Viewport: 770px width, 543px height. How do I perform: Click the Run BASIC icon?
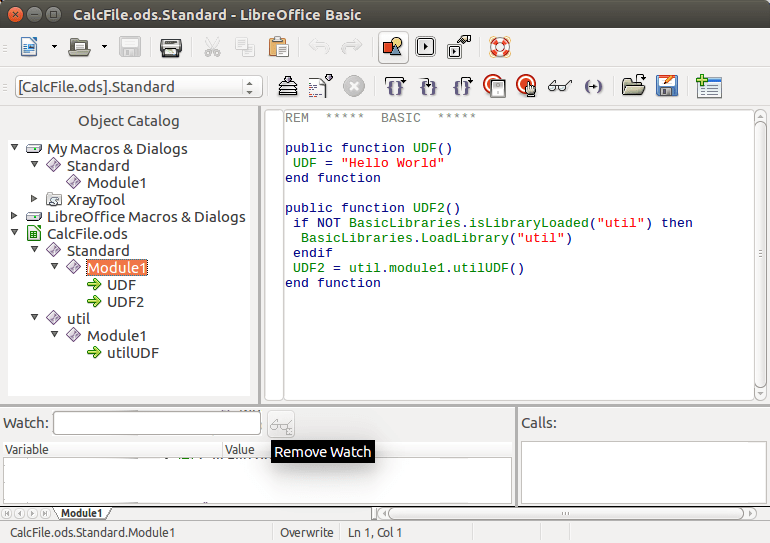[321, 87]
